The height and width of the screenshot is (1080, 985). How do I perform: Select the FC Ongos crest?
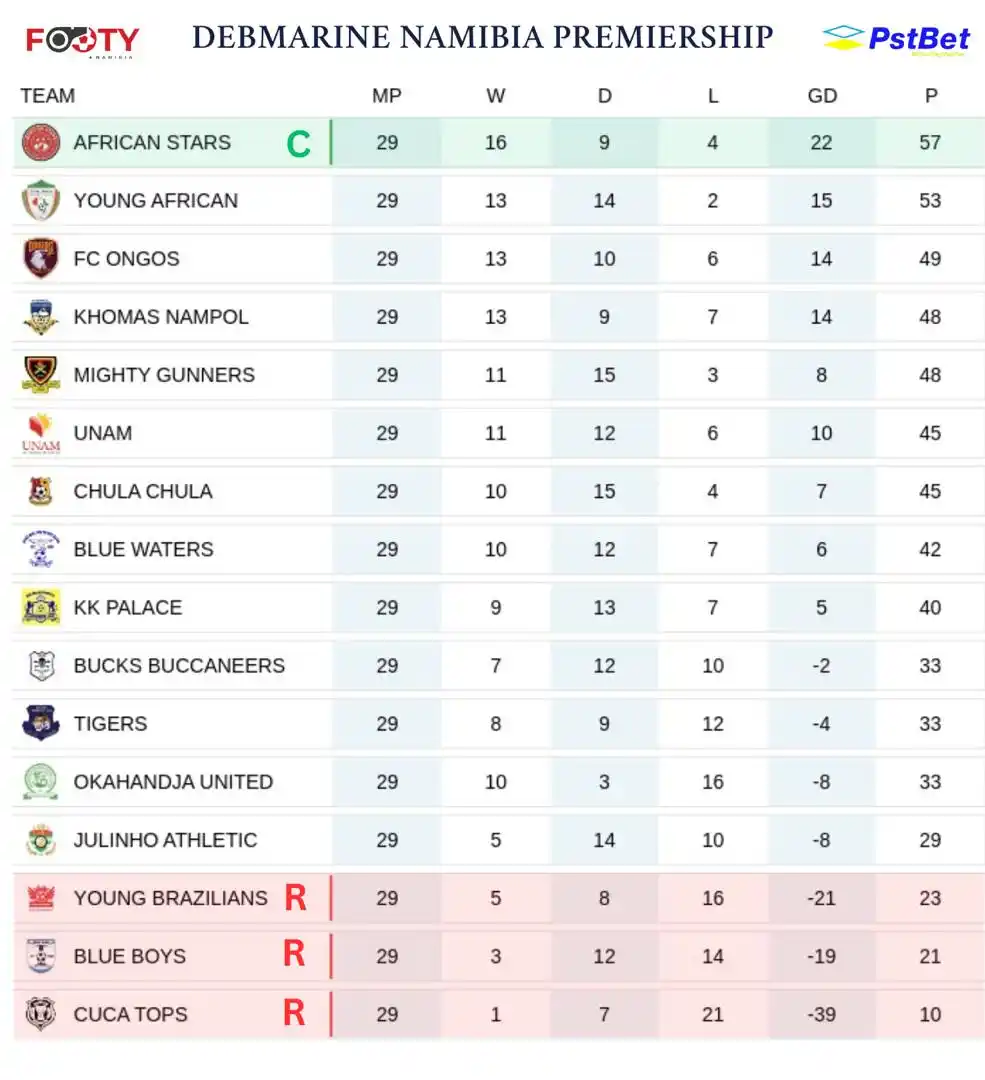click(41, 258)
